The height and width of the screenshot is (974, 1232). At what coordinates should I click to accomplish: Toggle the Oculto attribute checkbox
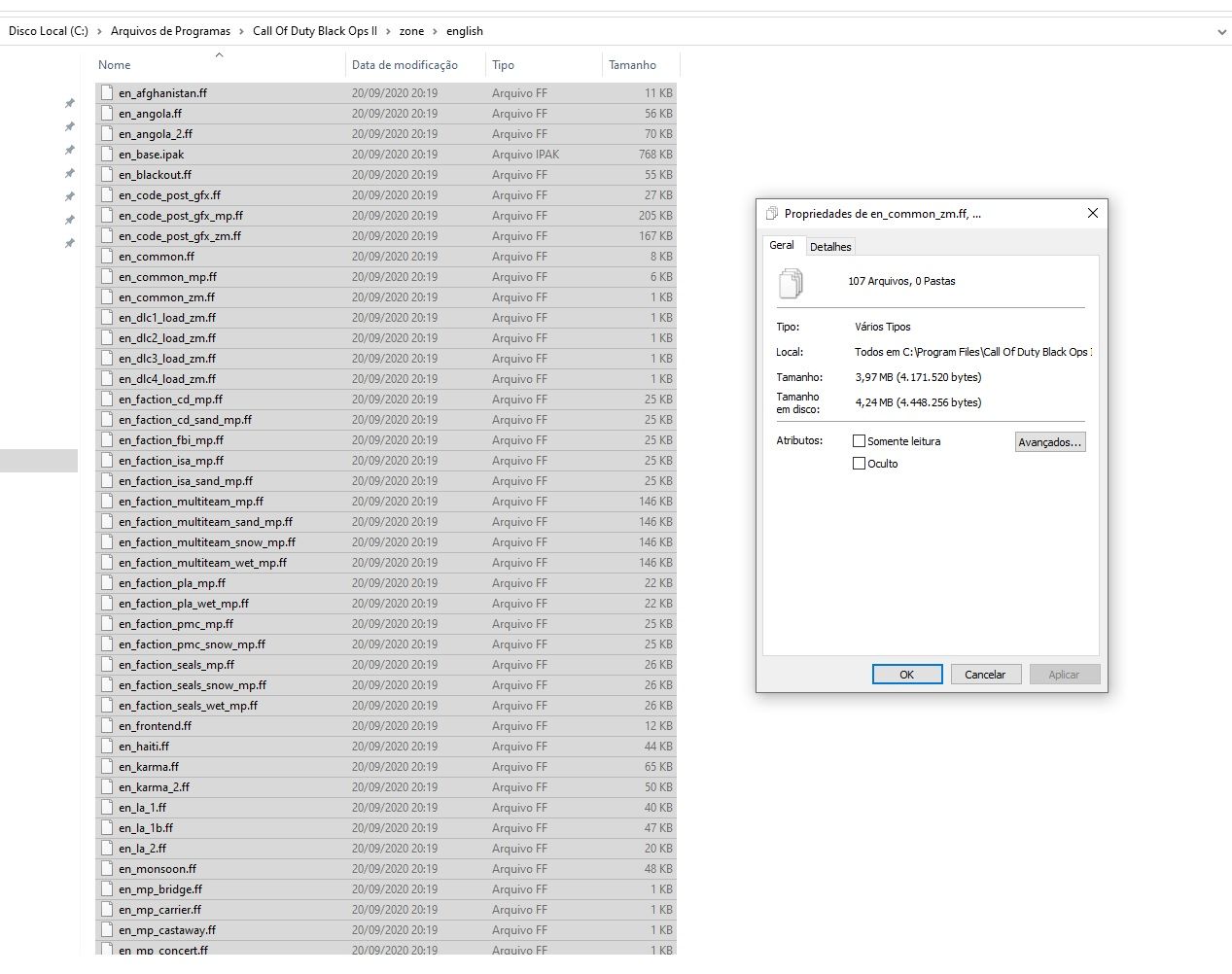point(859,464)
